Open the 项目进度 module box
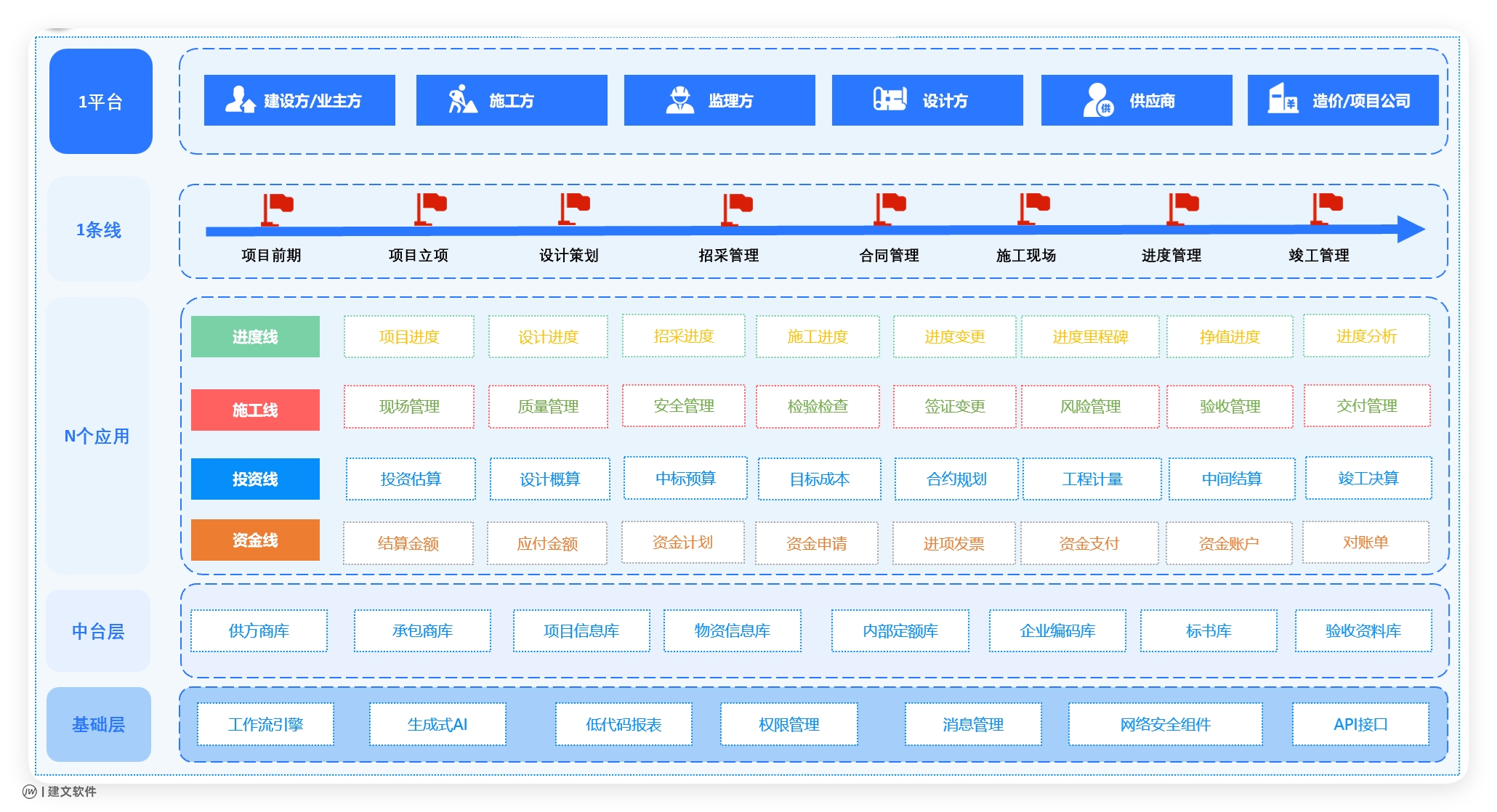The height and width of the screenshot is (812, 1497). [x=409, y=336]
